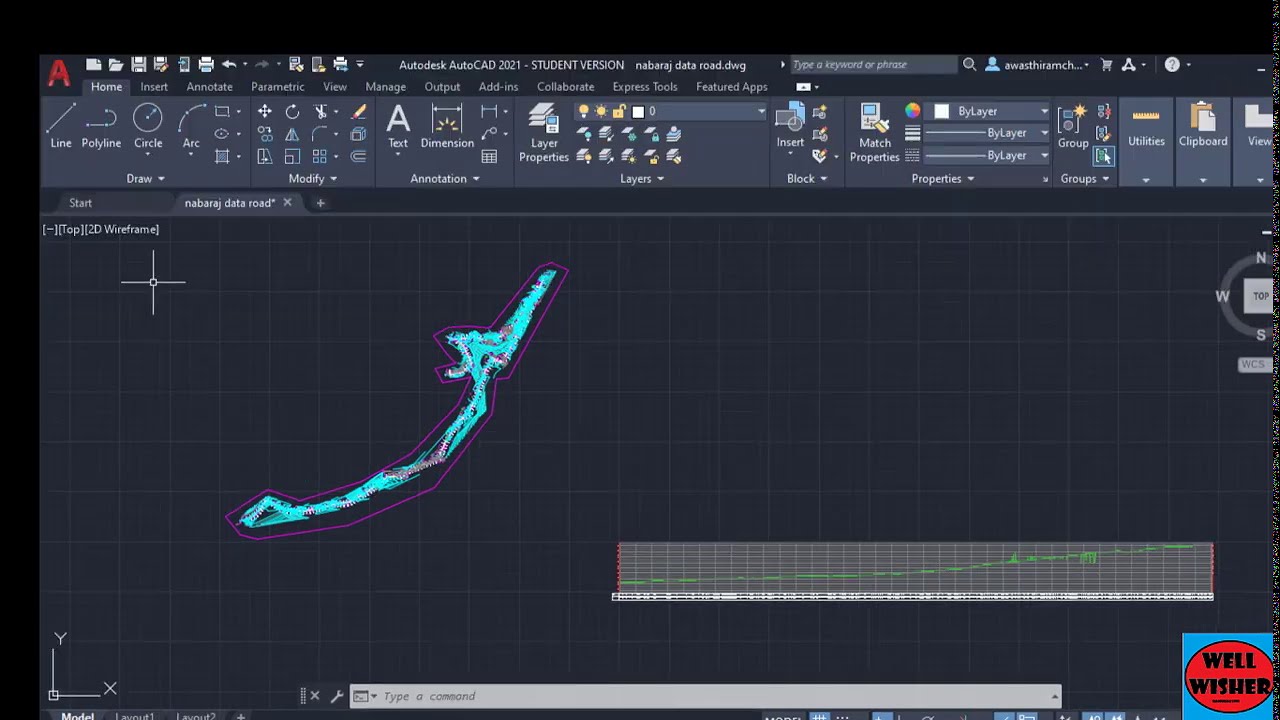Toggle current layer freeze sun icon
This screenshot has height=720, width=1280.
click(x=602, y=111)
